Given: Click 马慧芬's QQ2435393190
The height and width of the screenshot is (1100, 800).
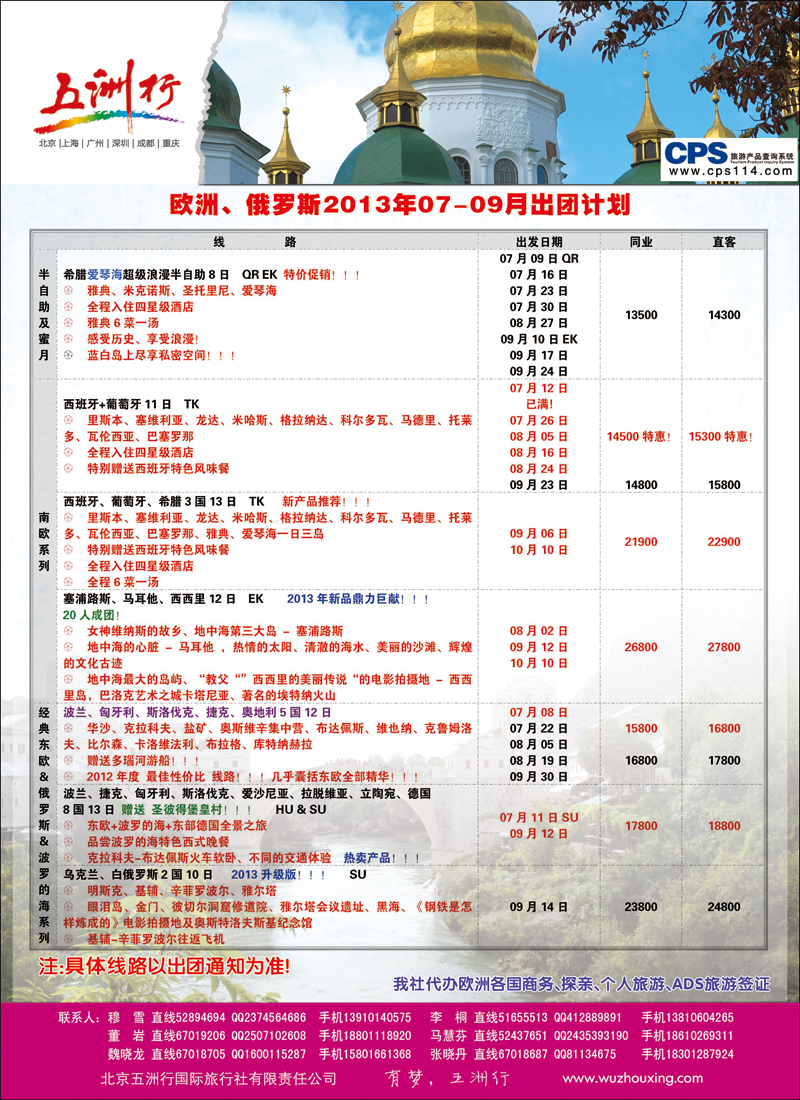Looking at the screenshot, I should coord(591,1035).
